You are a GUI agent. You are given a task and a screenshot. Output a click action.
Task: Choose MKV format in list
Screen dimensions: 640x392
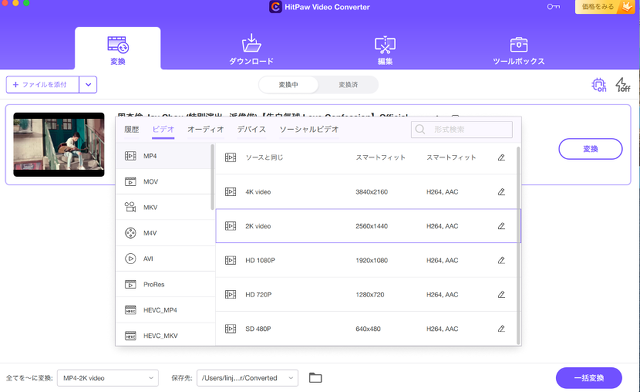[165, 207]
